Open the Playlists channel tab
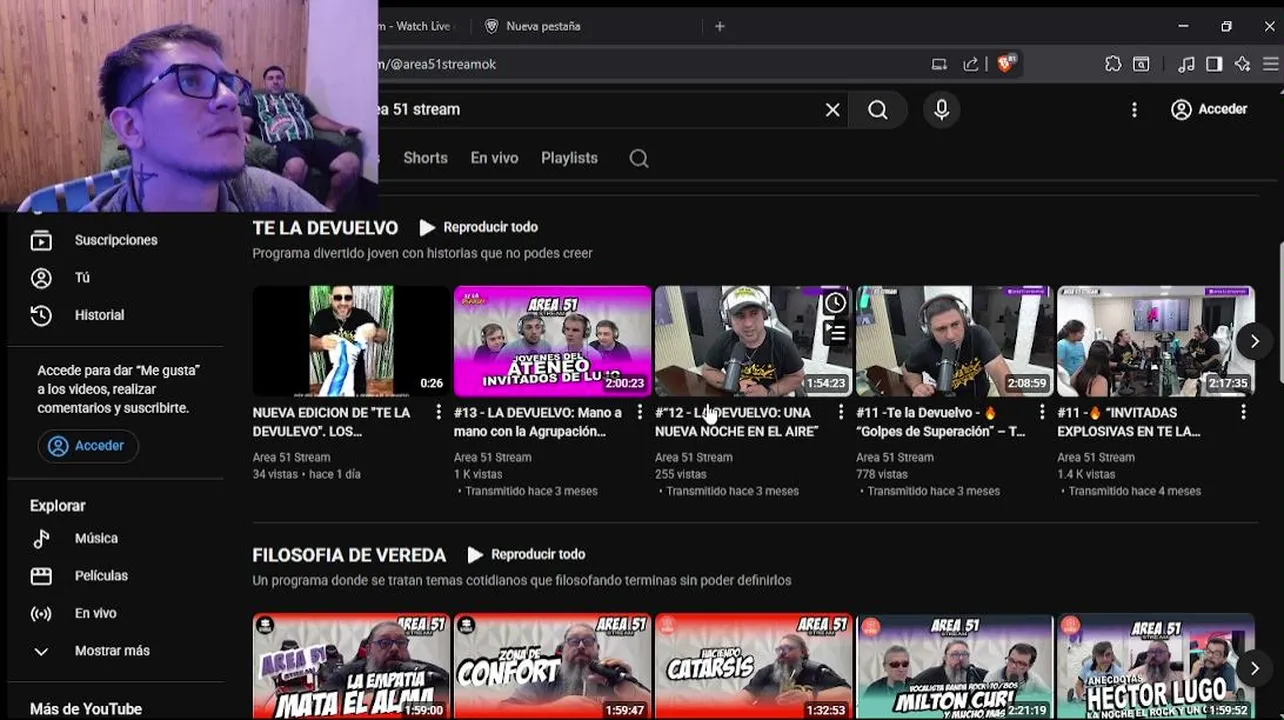 (x=569, y=158)
